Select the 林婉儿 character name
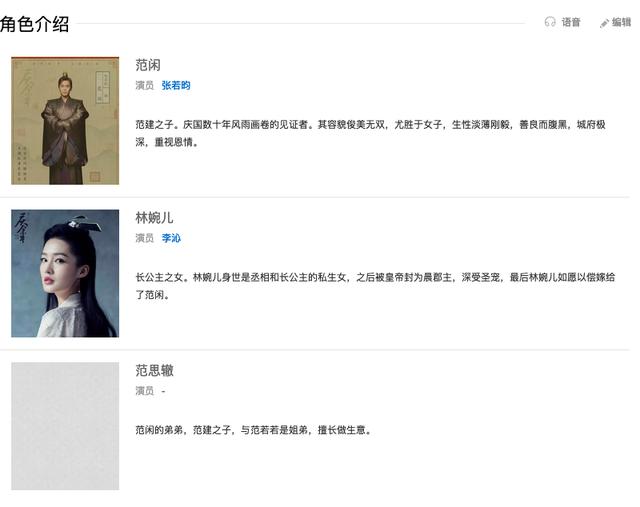The width and height of the screenshot is (640, 507). coord(154,218)
